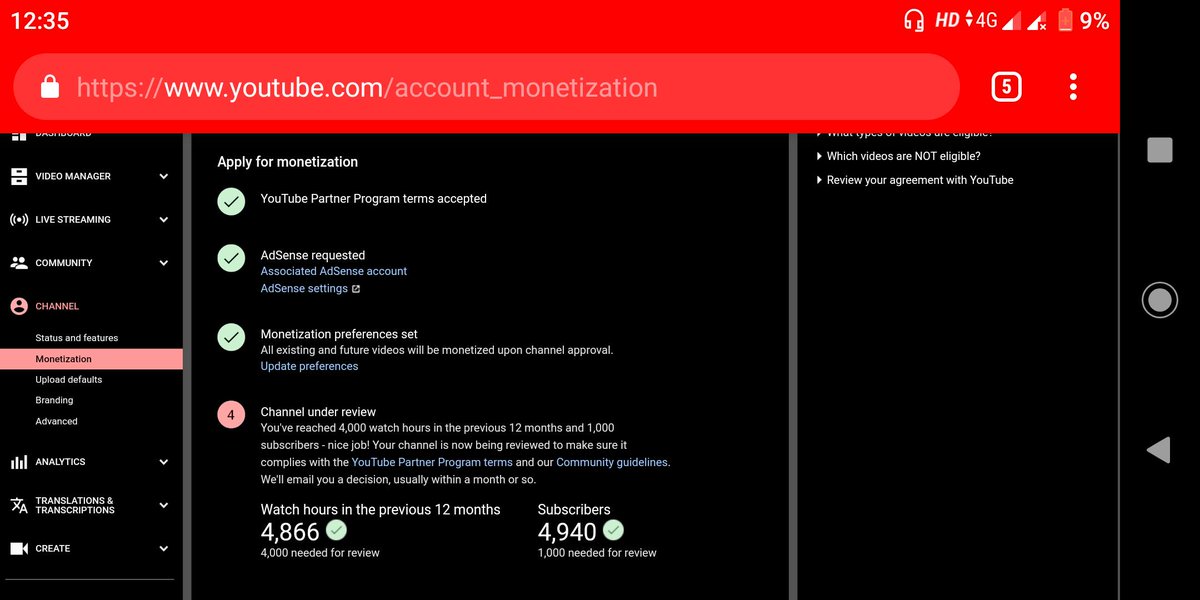Open Upload defaults in Channel menu
This screenshot has width=1200, height=600.
click(x=69, y=380)
